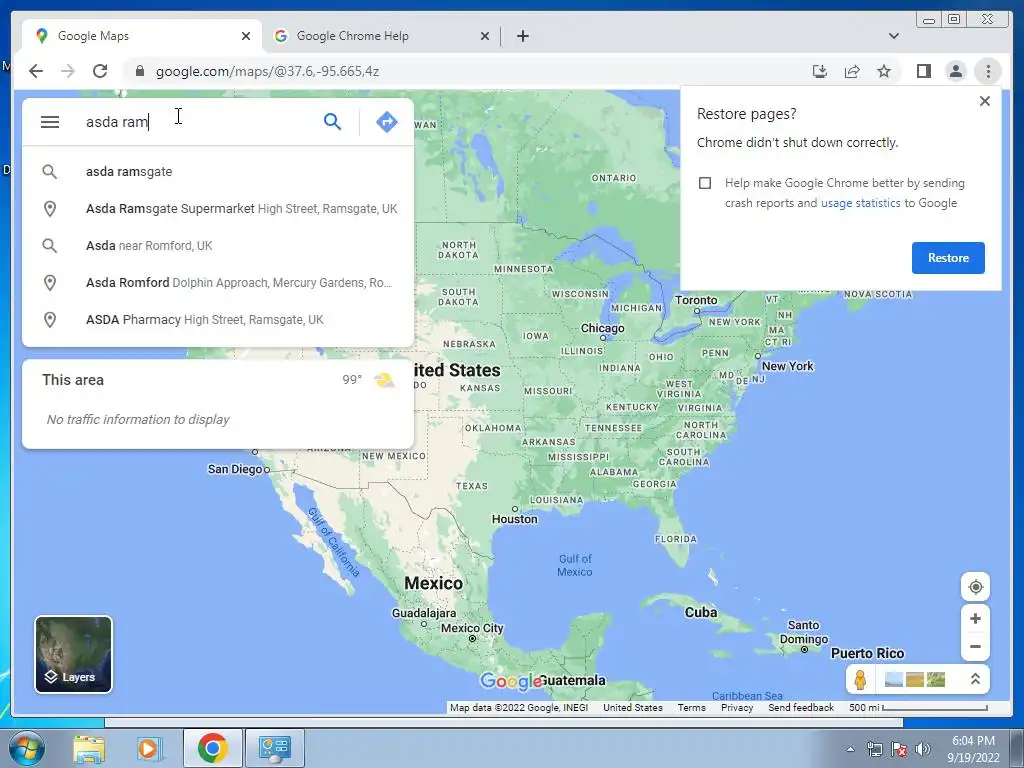Viewport: 1024px width, 768px height.
Task: Click the taskbar clock showing 6:04 PM
Action: click(x=973, y=749)
